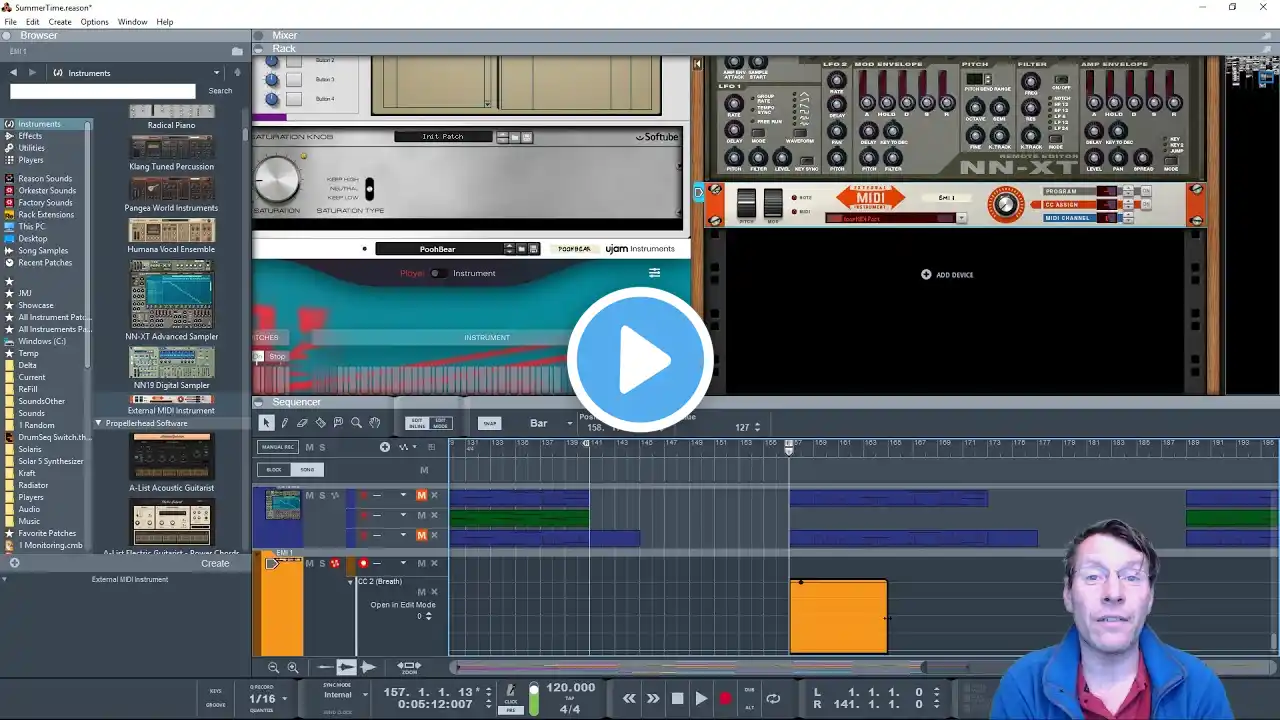This screenshot has height=720, width=1280.
Task: Click the External MIDI Instrument logo
Action: point(869,200)
